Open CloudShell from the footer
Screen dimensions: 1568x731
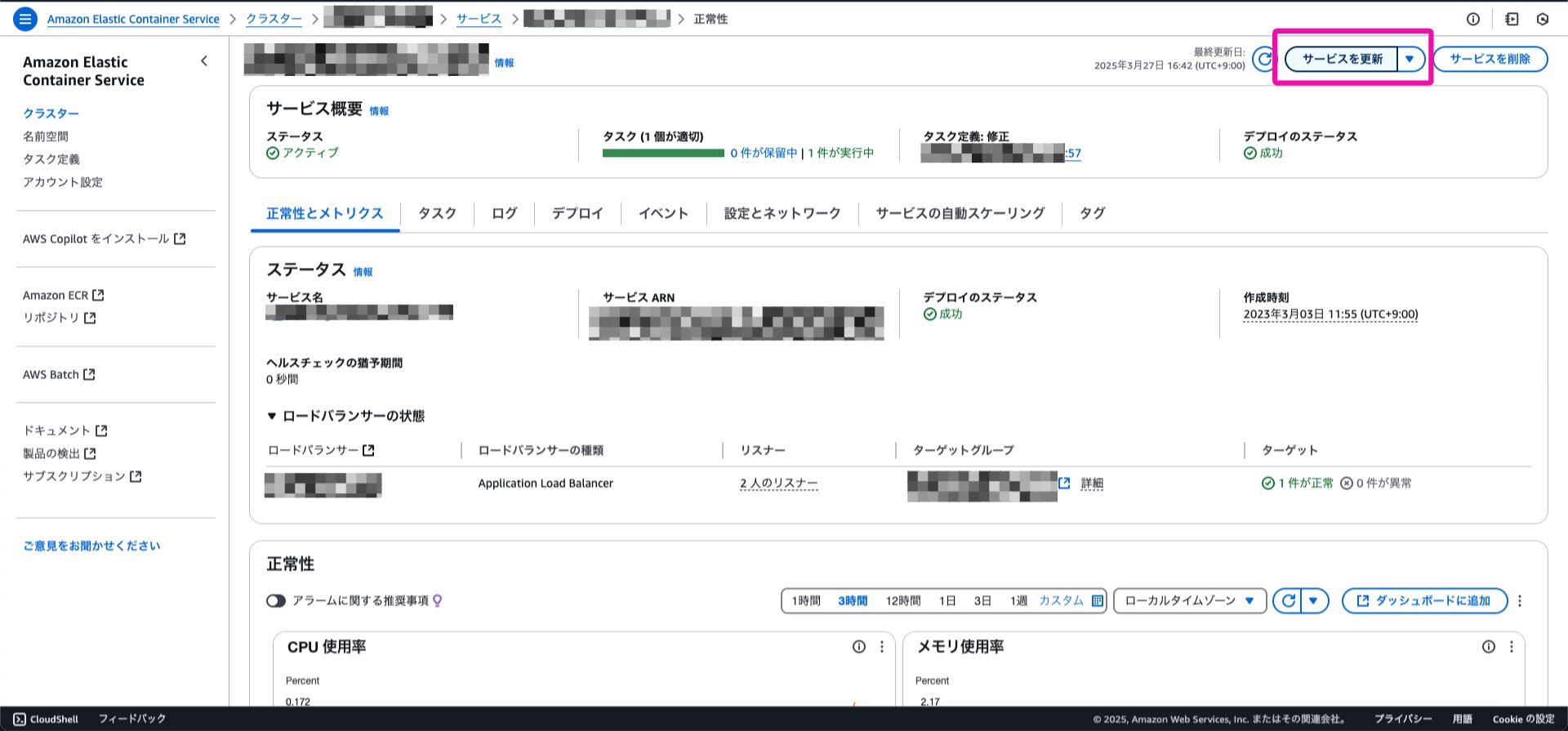47,719
